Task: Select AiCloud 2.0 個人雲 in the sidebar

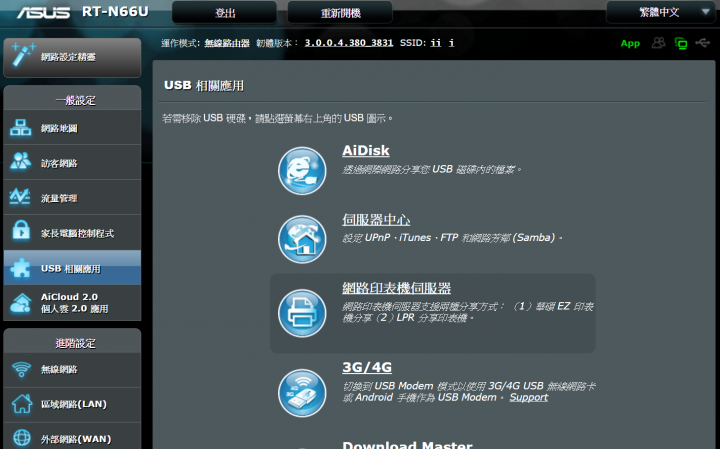Action: click(72, 303)
